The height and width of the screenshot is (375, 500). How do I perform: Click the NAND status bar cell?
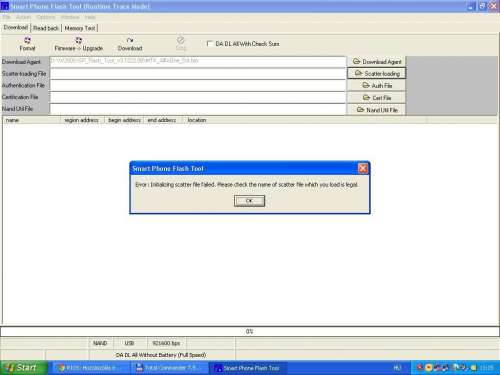[100, 343]
